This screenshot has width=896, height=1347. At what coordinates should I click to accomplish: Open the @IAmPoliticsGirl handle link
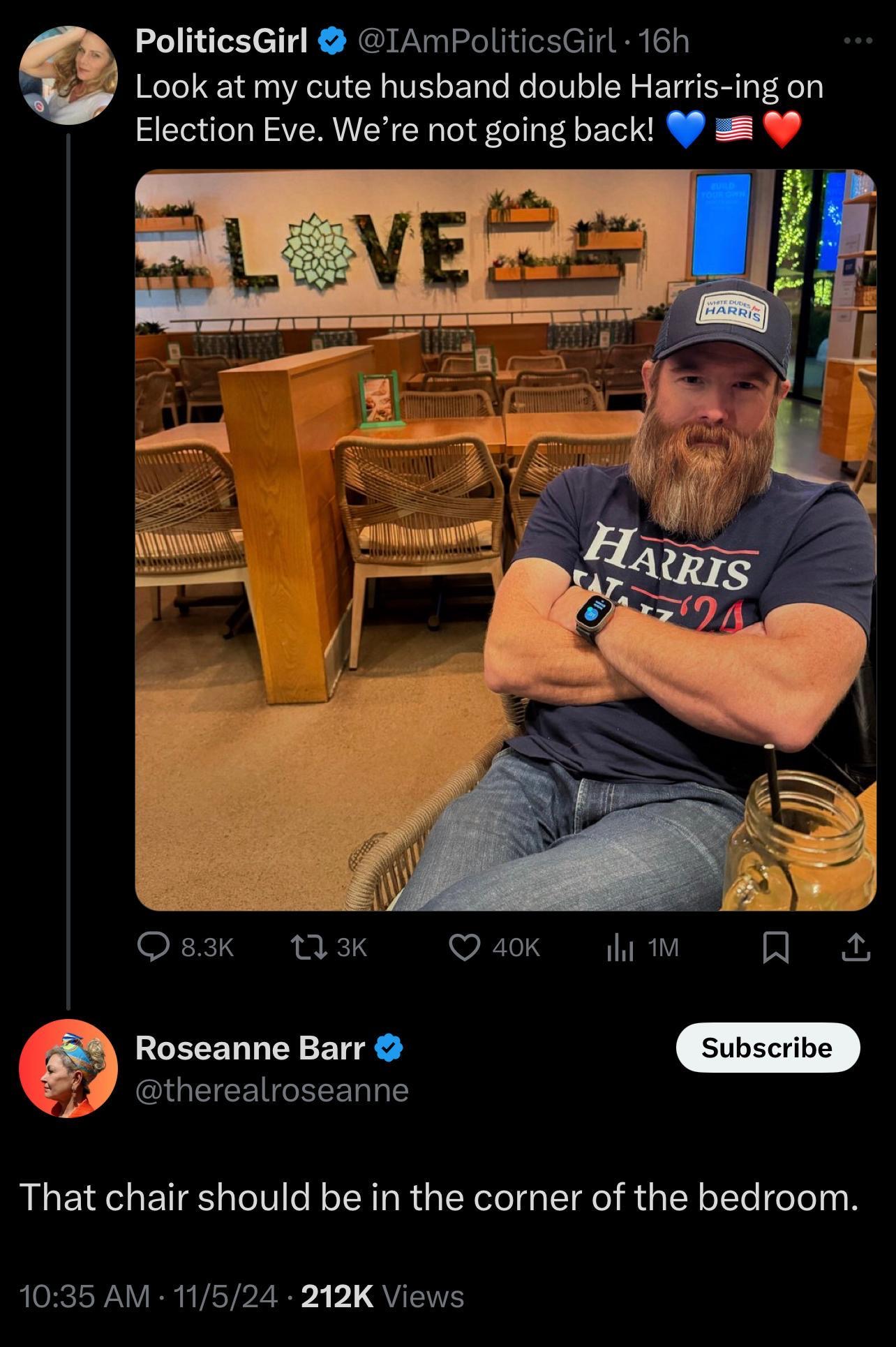[487, 41]
